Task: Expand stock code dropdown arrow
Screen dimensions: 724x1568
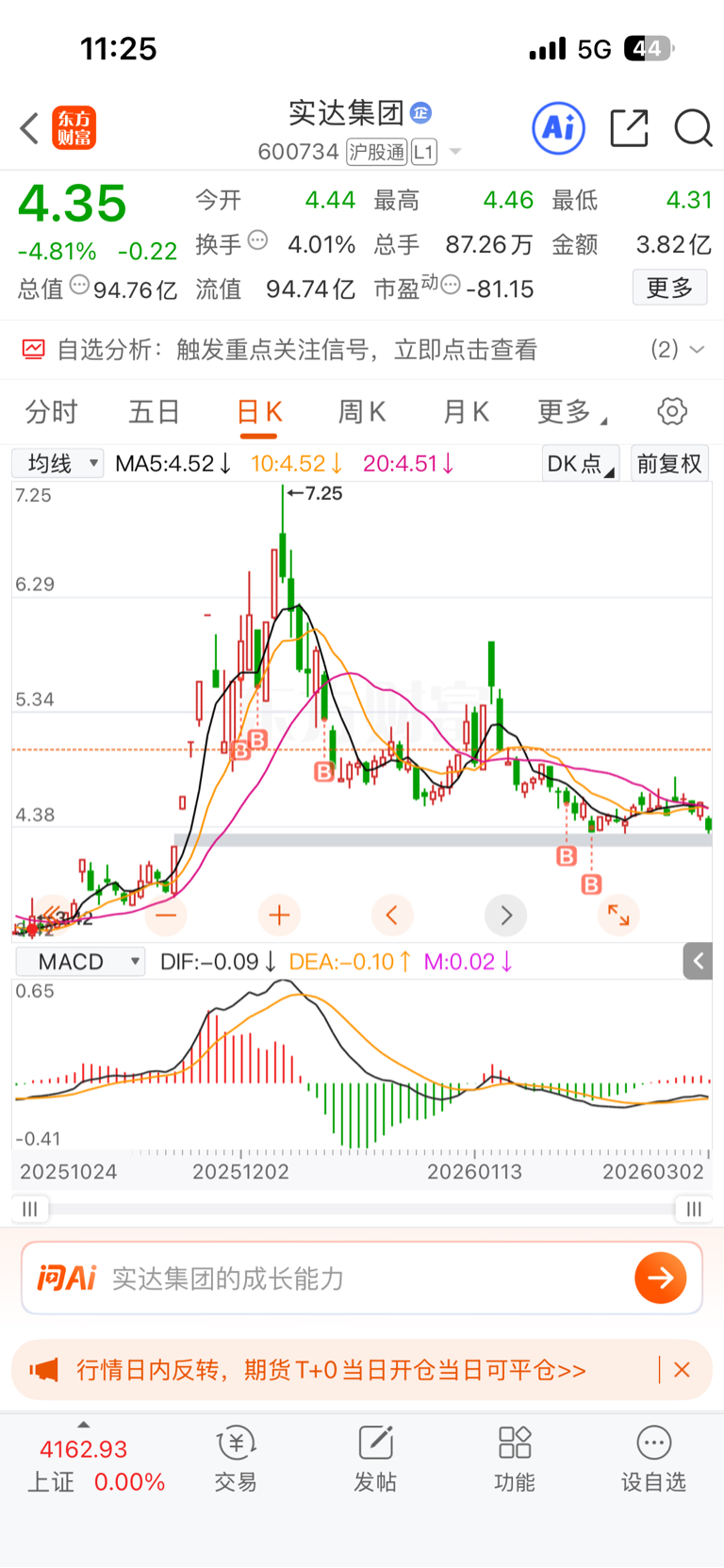Action: pos(455,151)
